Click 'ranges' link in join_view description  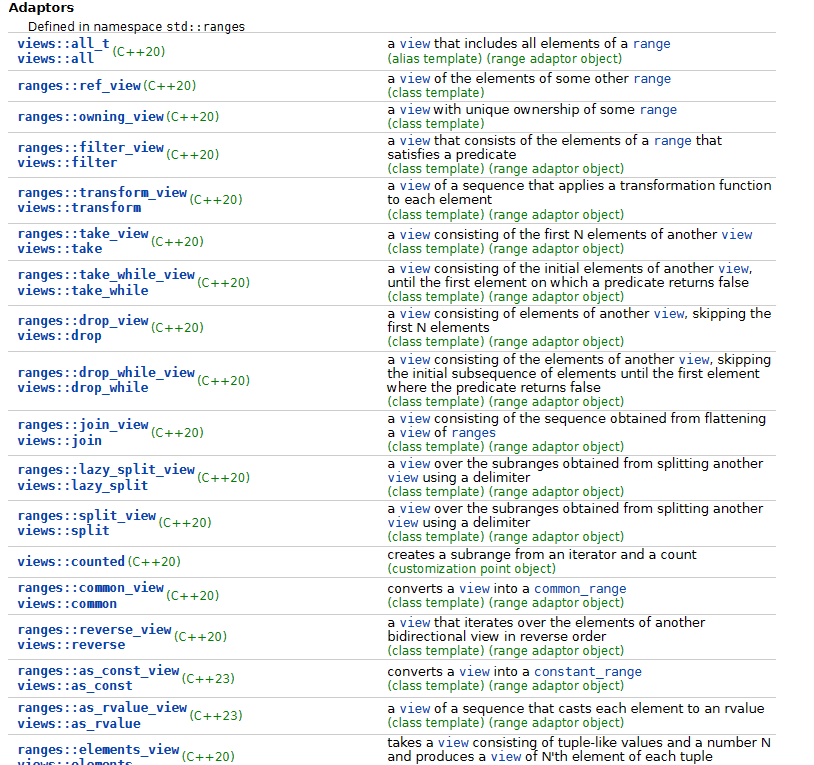pyautogui.click(x=473, y=433)
